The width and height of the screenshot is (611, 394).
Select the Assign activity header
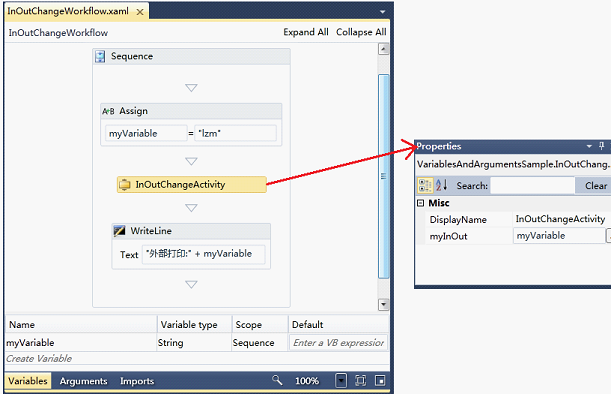[191, 111]
